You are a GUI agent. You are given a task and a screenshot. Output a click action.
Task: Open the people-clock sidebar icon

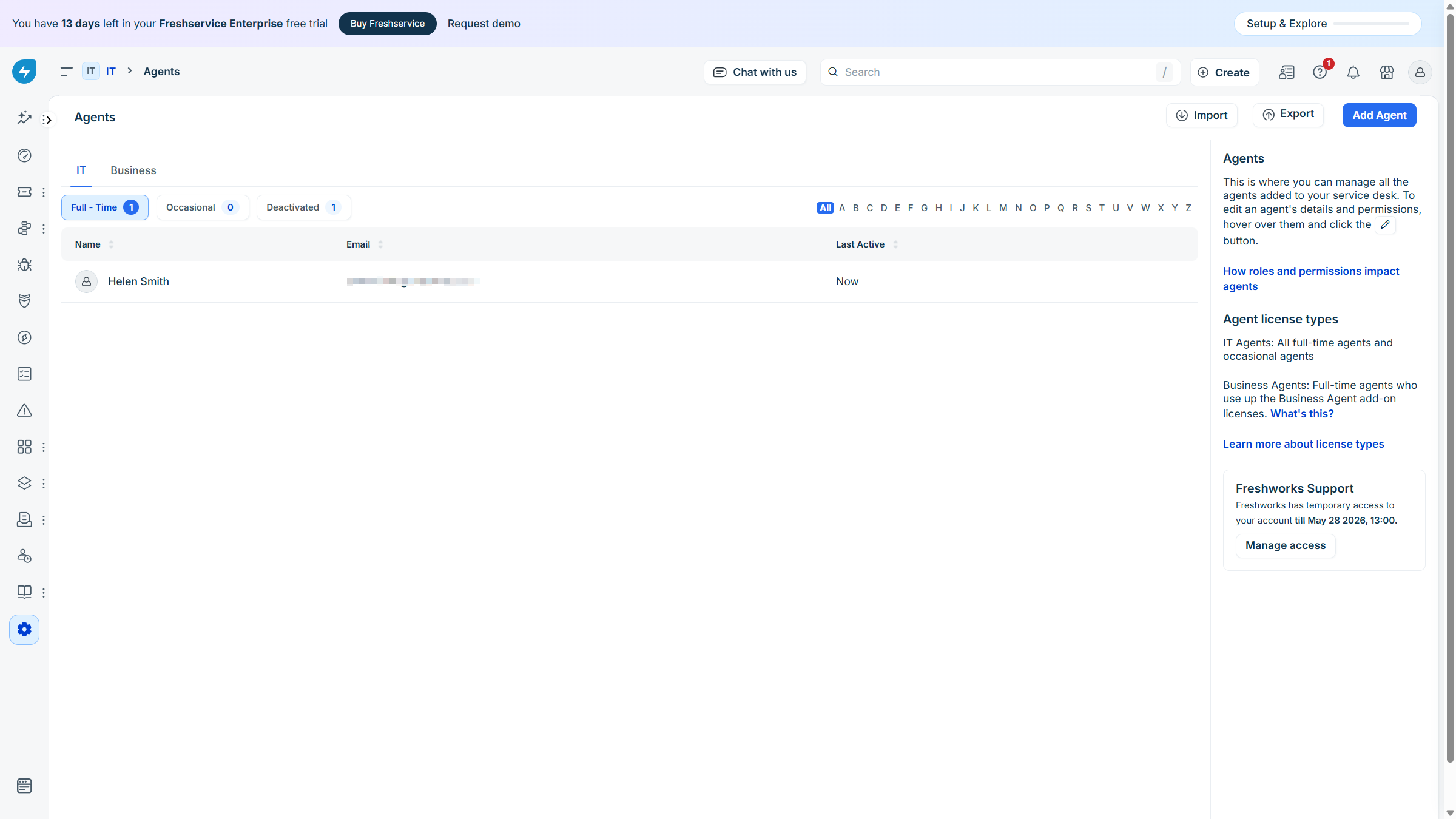24,556
